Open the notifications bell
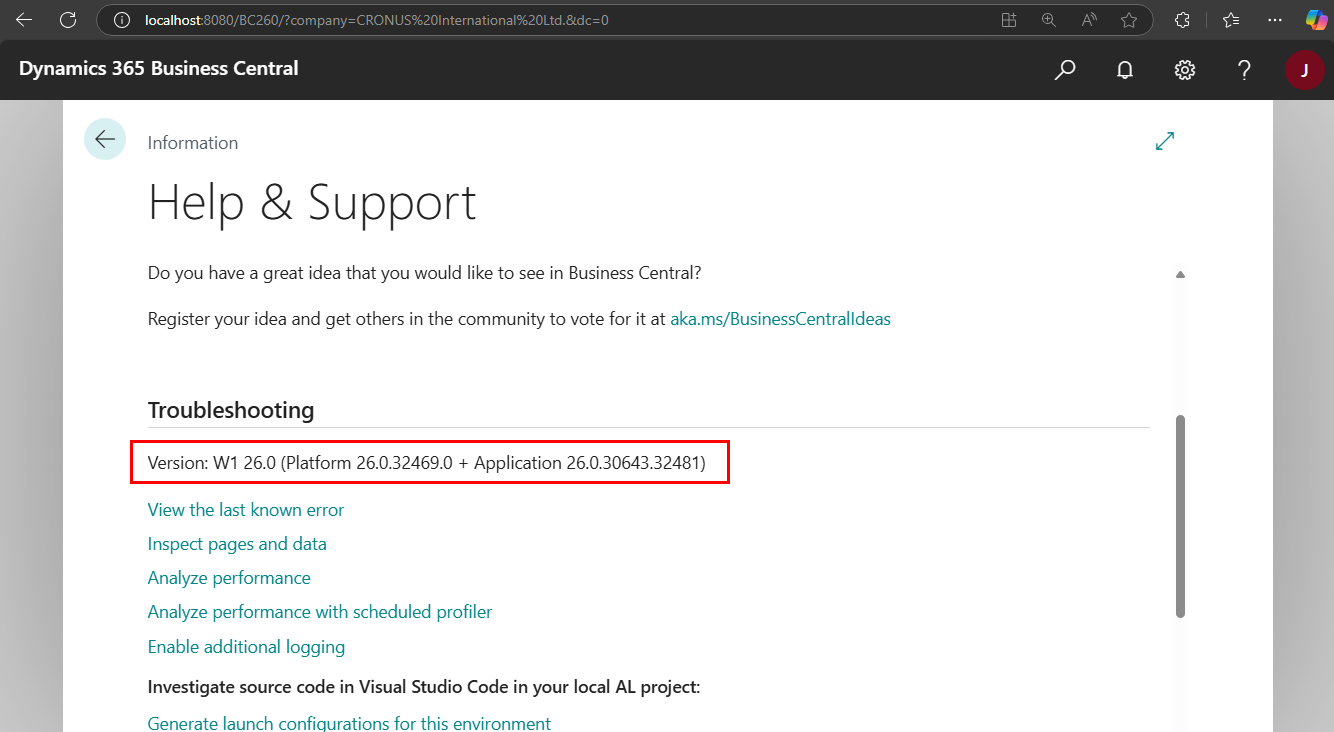1334x732 pixels. point(1124,69)
